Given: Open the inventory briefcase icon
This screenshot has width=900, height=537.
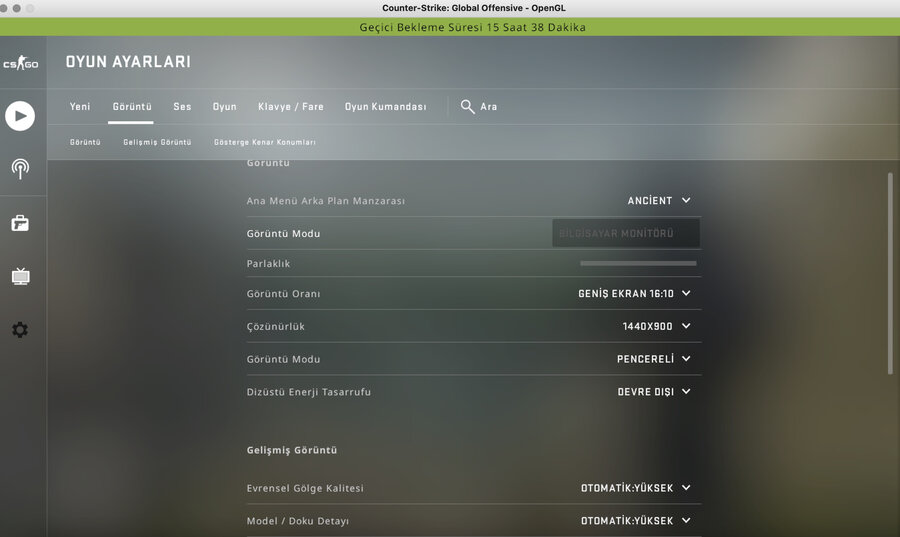Looking at the screenshot, I should 20,223.
